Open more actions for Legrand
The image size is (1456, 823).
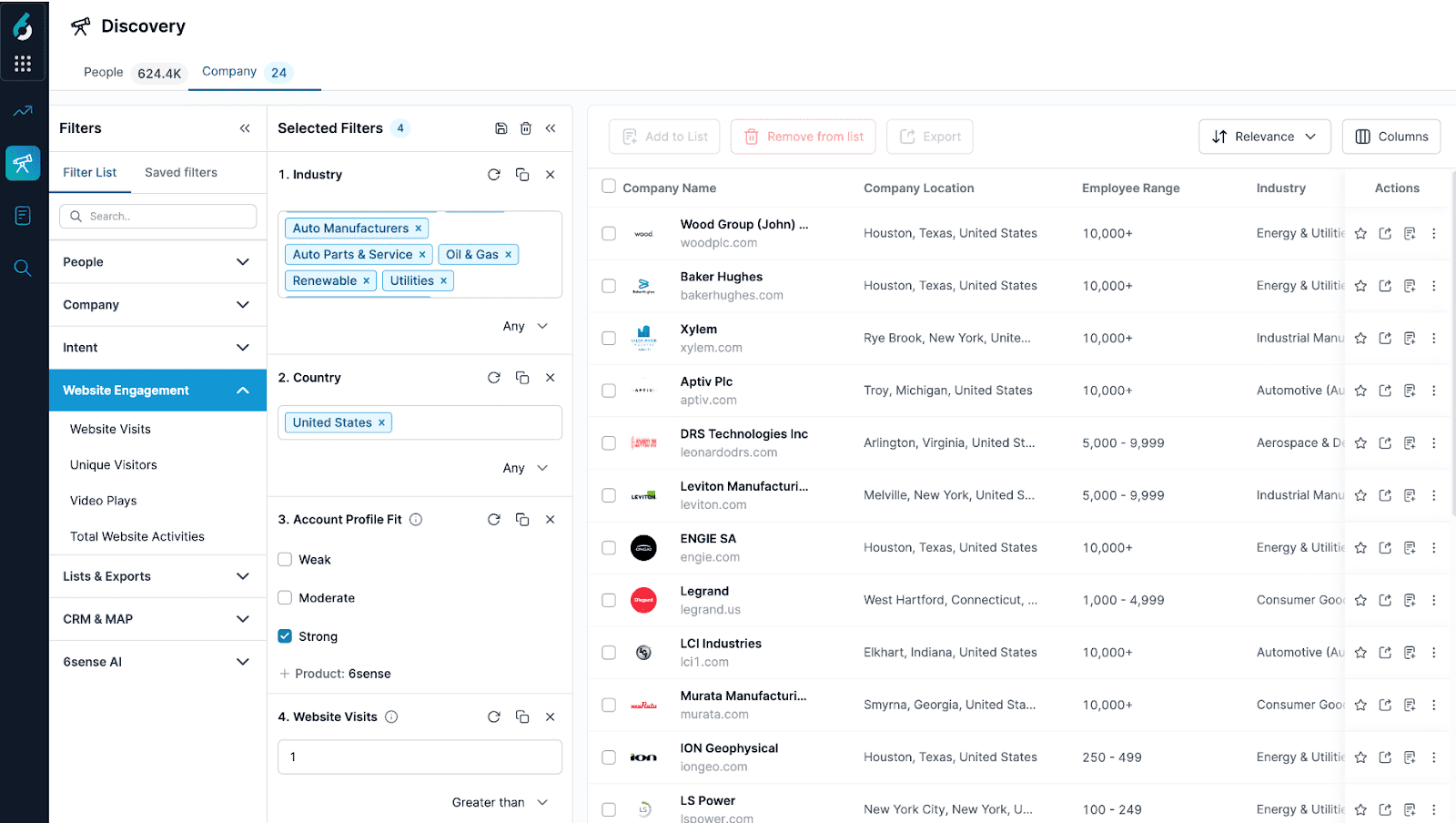coord(1434,600)
